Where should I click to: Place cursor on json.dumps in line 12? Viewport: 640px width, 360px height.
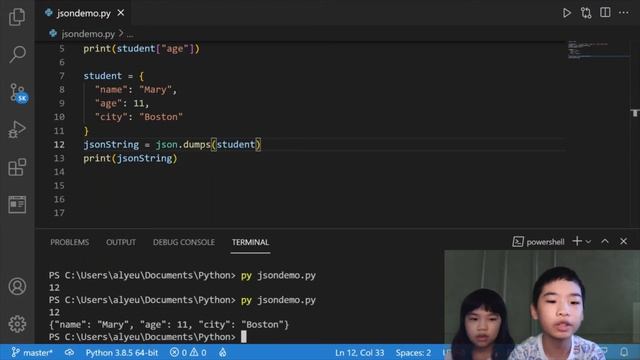[x=183, y=144]
